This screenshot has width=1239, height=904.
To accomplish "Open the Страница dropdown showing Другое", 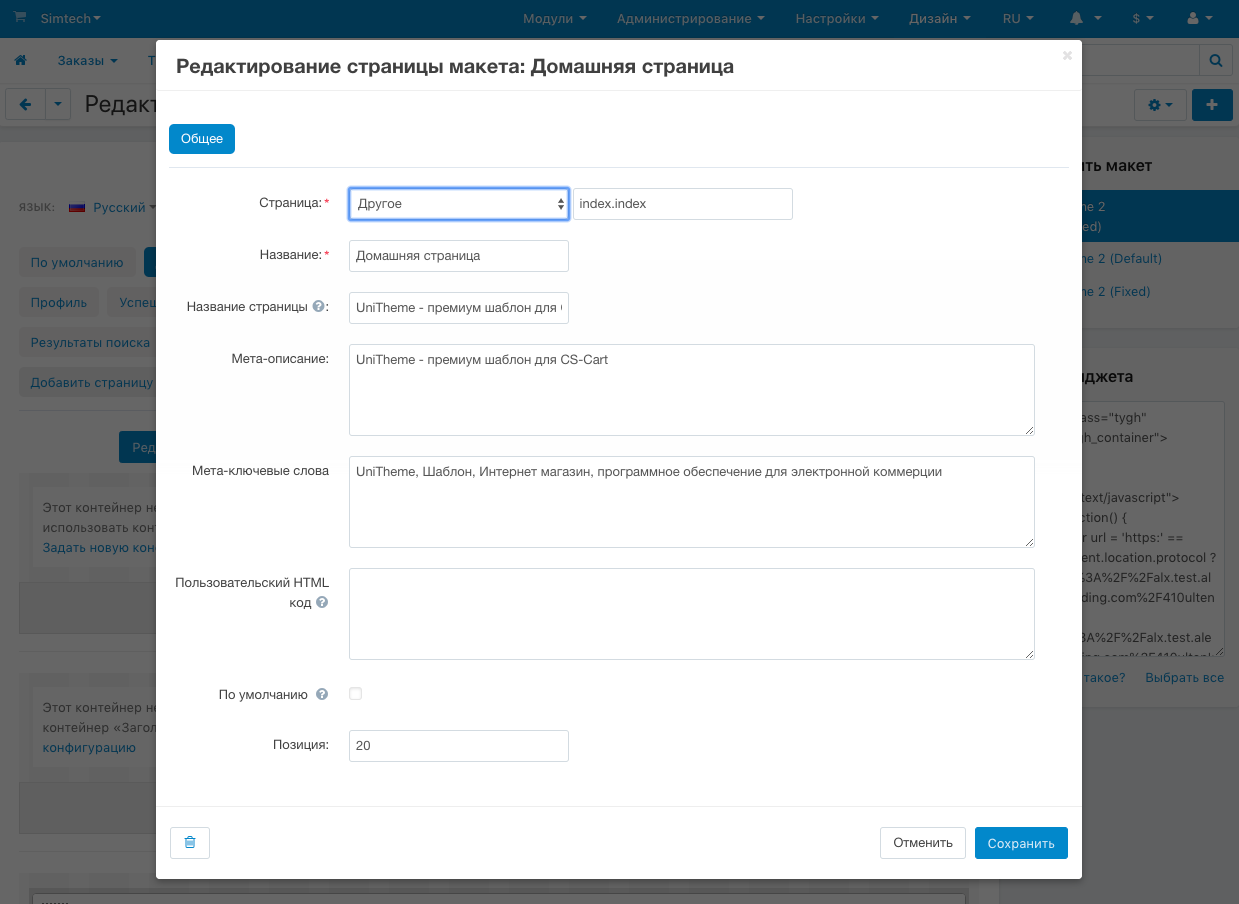I will coord(459,204).
